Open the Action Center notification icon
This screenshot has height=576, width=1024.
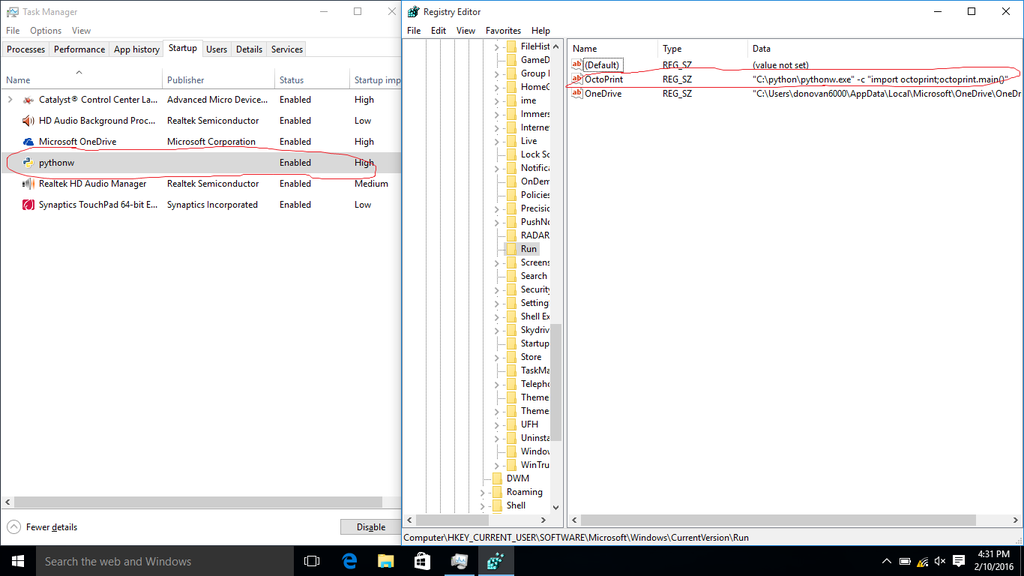click(959, 561)
